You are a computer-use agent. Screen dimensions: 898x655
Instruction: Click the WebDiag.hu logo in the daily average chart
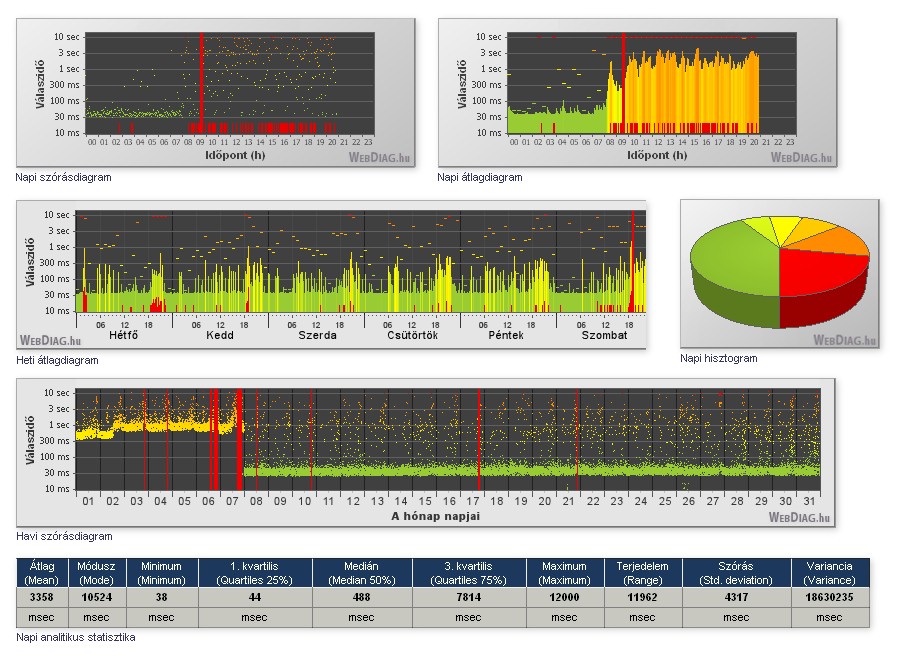coord(801,156)
